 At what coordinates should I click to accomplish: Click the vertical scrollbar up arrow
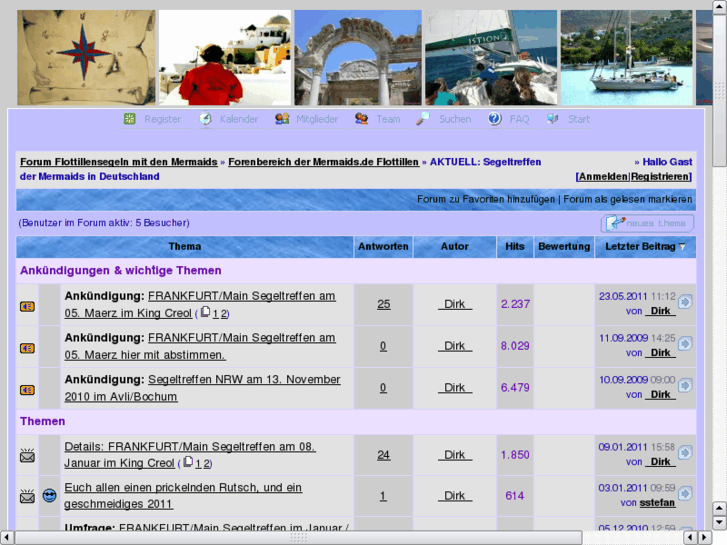point(719,7)
